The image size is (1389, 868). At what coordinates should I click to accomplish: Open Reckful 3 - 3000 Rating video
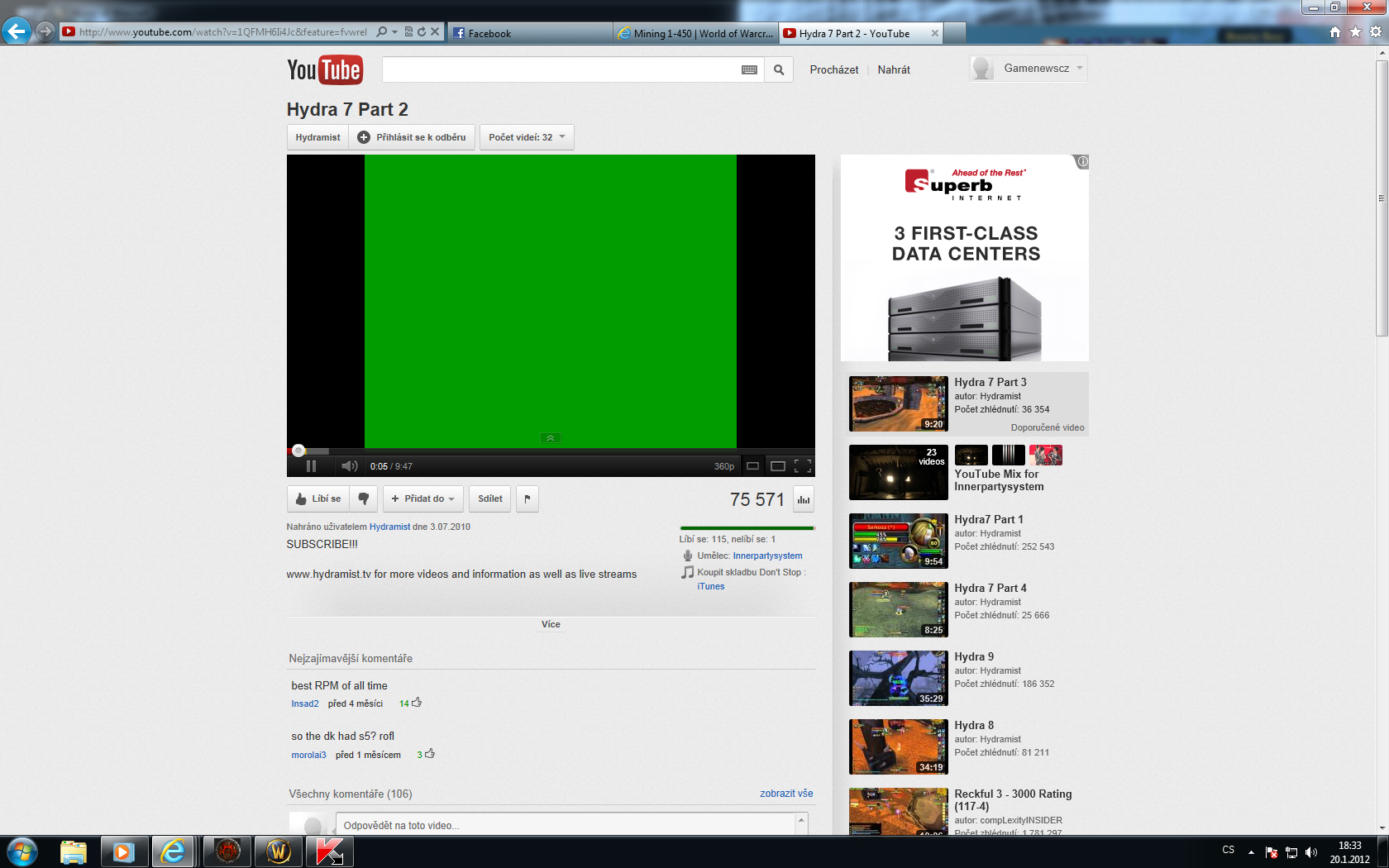pyautogui.click(x=1013, y=800)
